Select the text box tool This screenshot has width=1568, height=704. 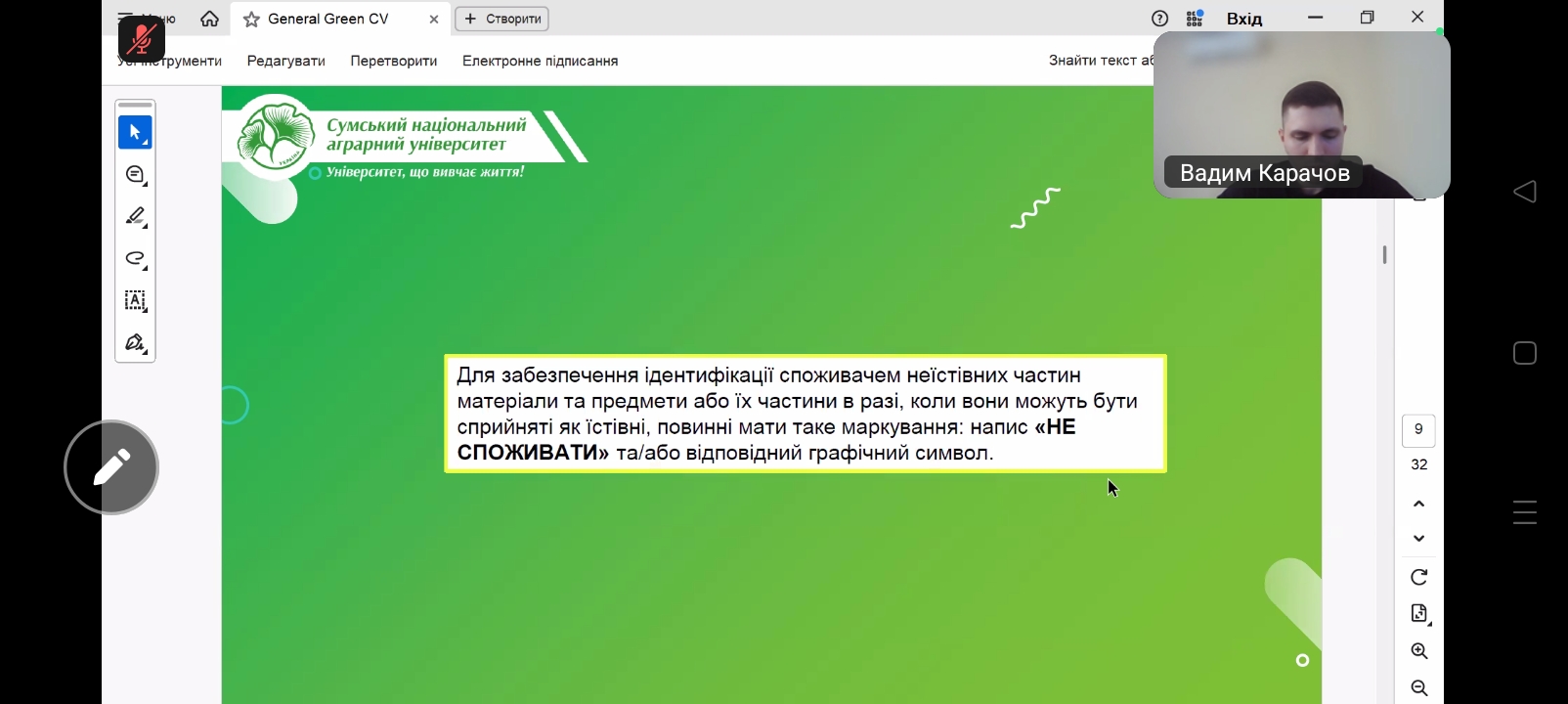pyautogui.click(x=135, y=301)
